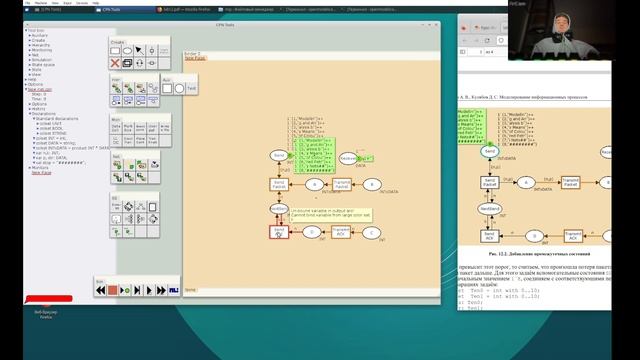Switch to the lab12.pdf Mozilla Firefox taskbar window

[x=184, y=9]
